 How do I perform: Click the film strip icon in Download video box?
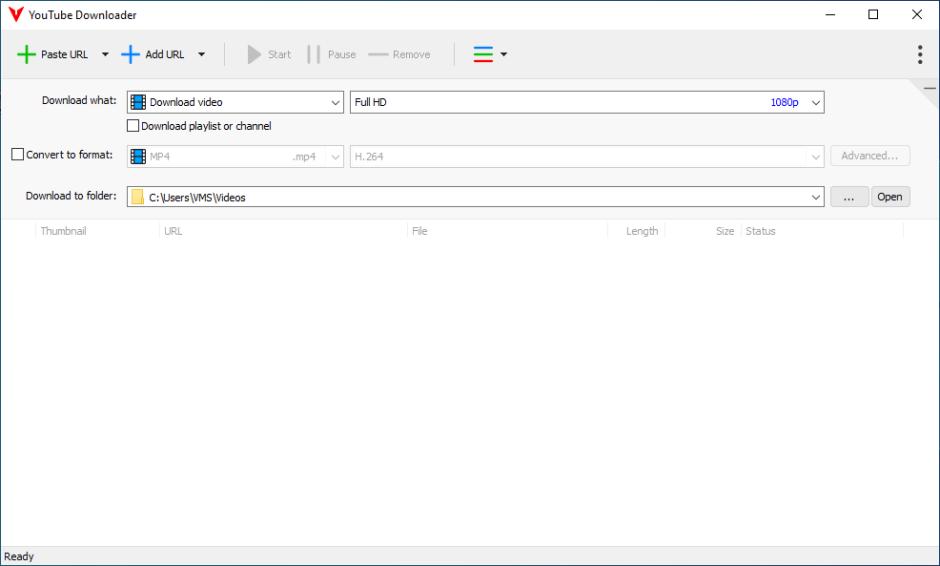138,102
